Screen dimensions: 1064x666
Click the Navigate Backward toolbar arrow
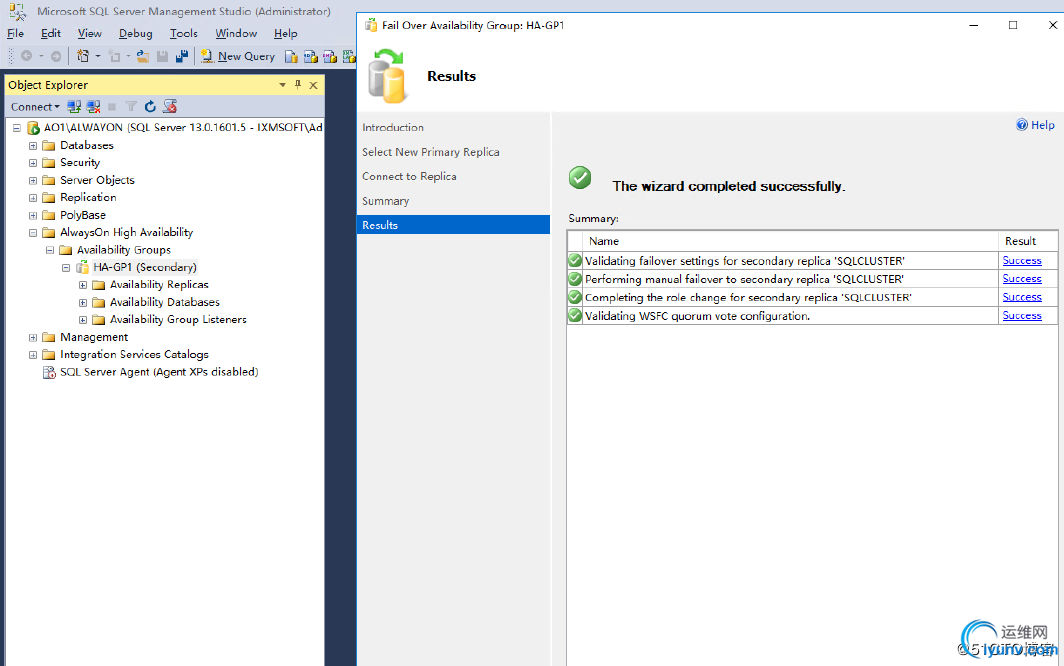(26, 56)
